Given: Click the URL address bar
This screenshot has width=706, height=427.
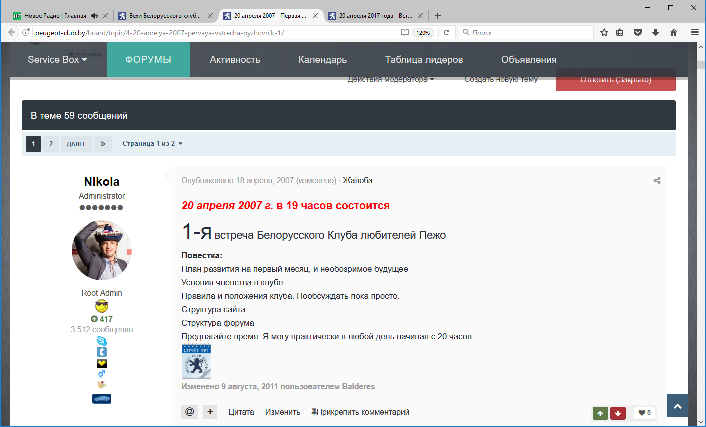Looking at the screenshot, I should [216, 32].
